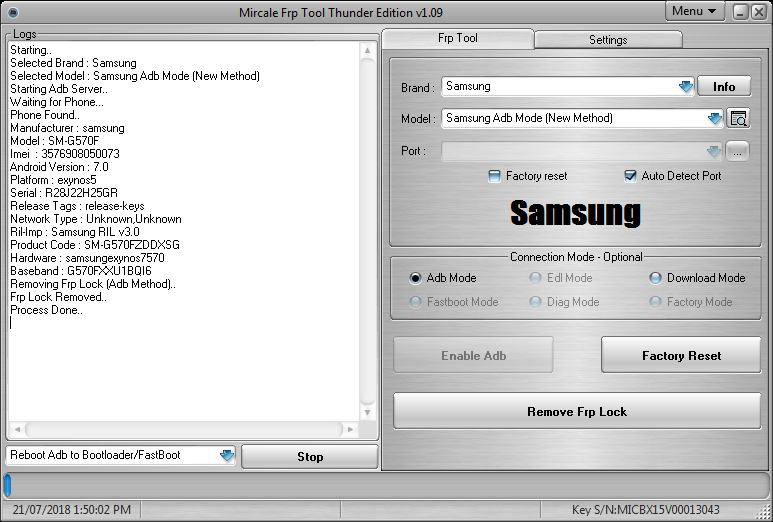The width and height of the screenshot is (773, 522).
Task: Click the log scroll up arrow
Action: tap(367, 50)
